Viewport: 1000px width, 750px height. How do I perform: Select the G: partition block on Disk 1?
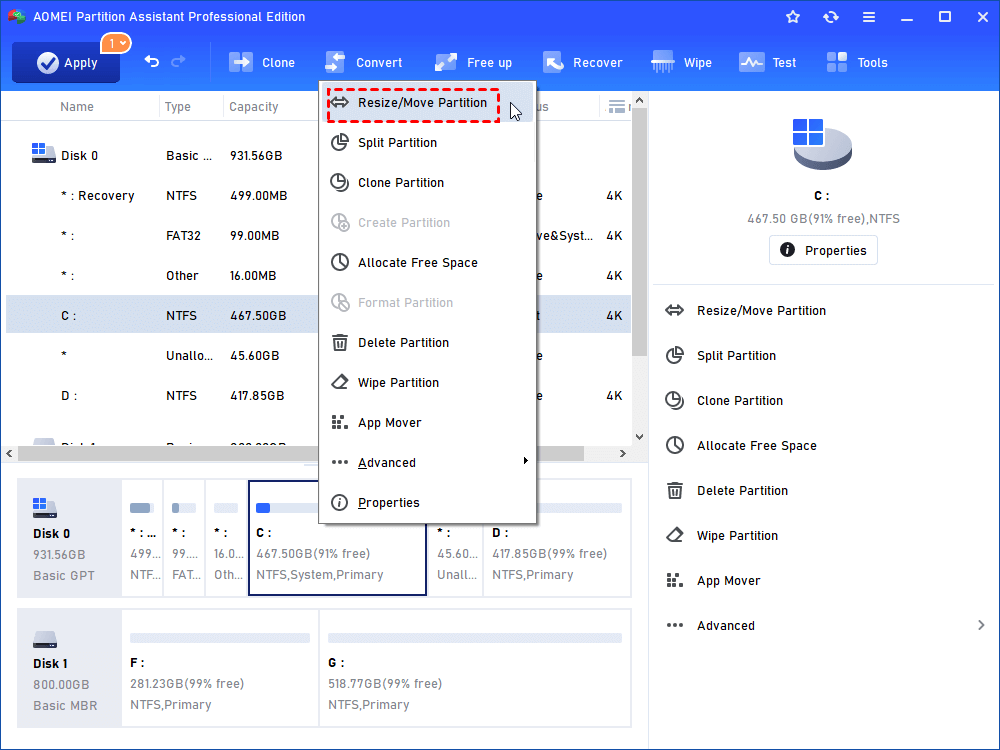click(475, 668)
